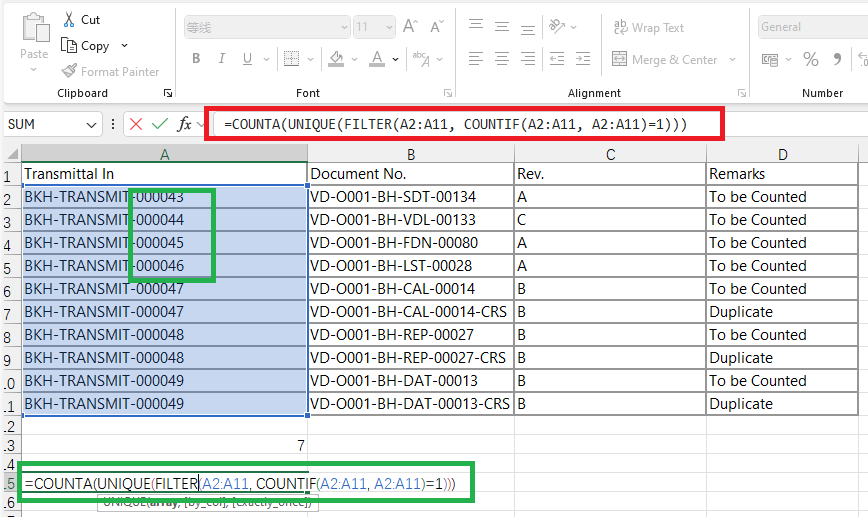Cancel formula entry with red X
Image resolution: width=868 pixels, height=517 pixels.
coord(136,124)
